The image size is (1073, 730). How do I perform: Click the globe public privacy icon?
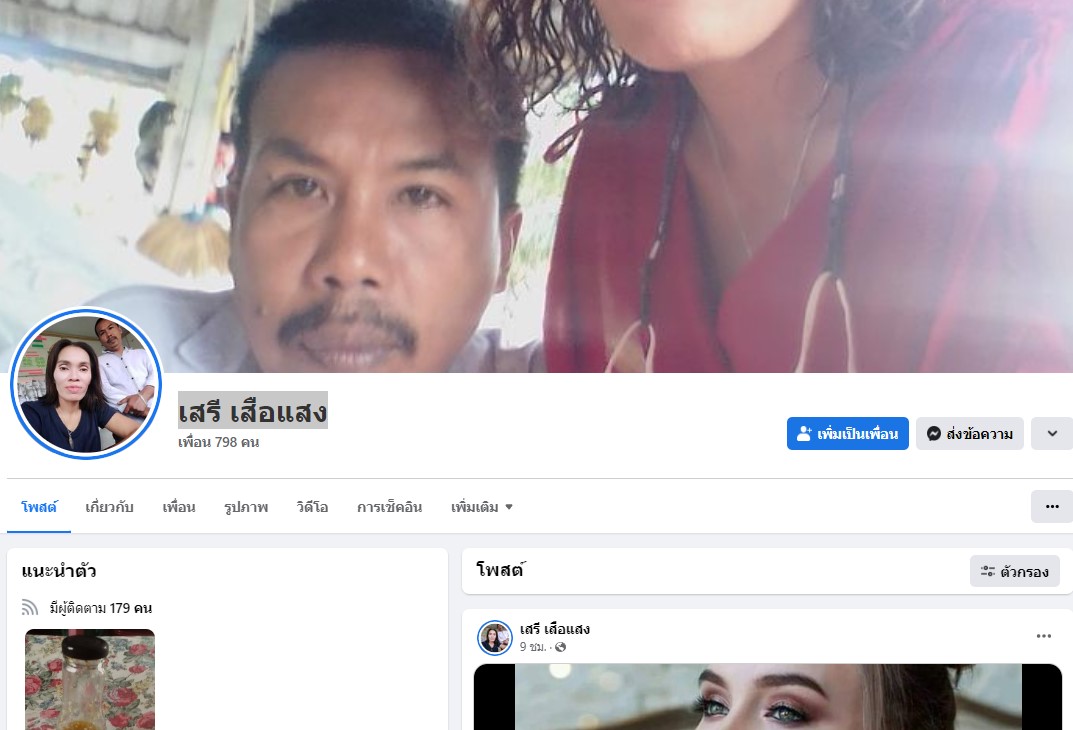(x=560, y=647)
